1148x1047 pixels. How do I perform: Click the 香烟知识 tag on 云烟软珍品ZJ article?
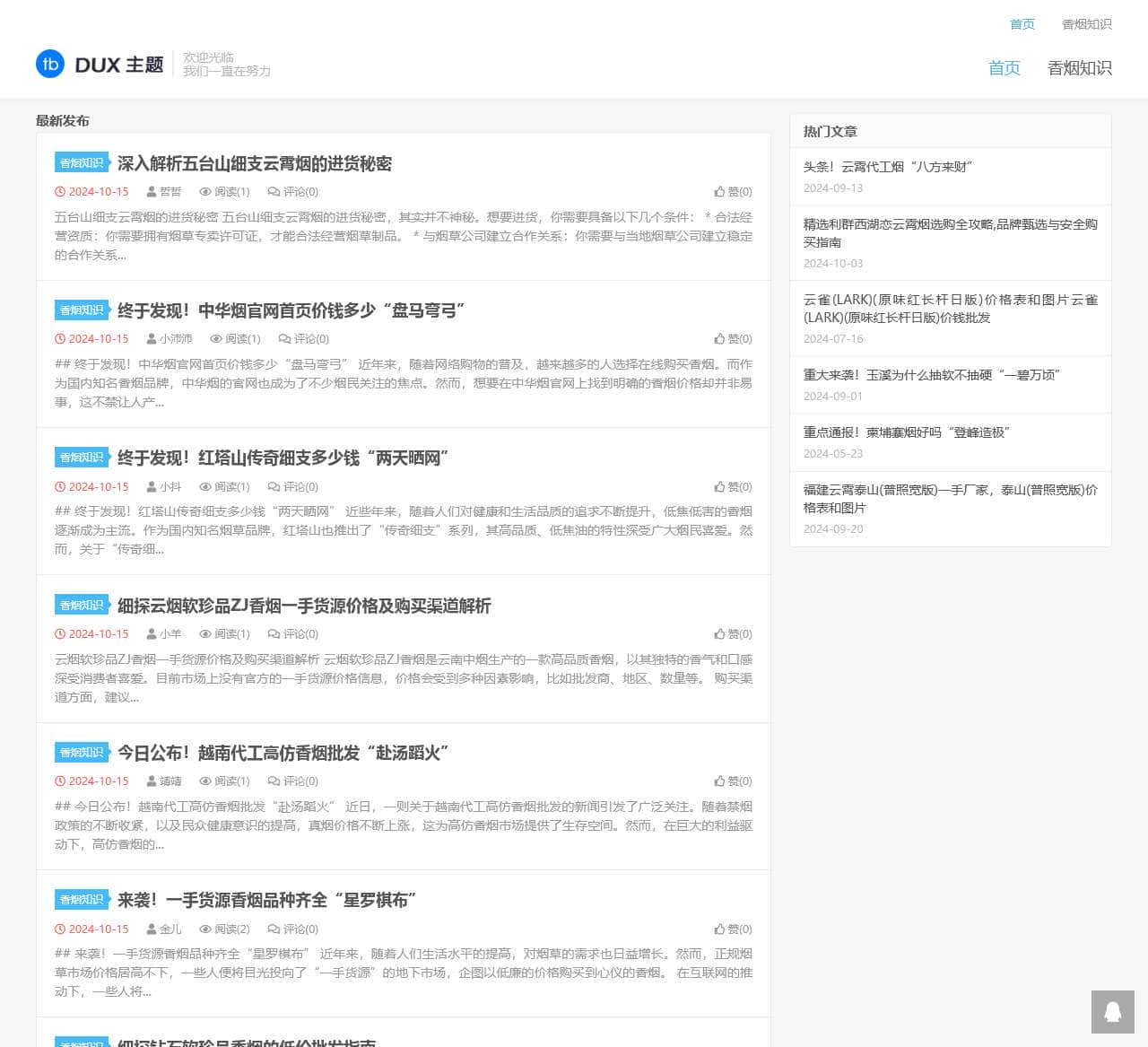tap(82, 605)
